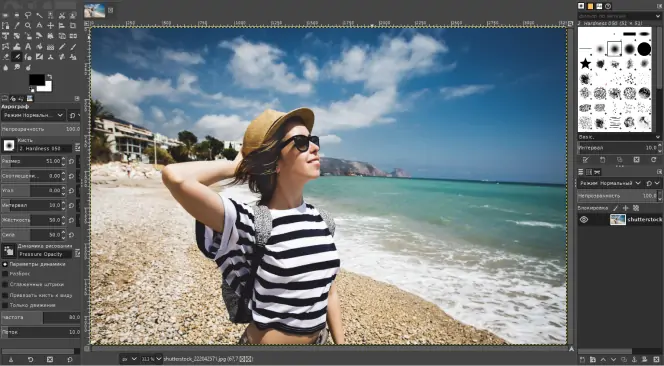
Task: Delete tool preset button
Action: tap(50, 359)
